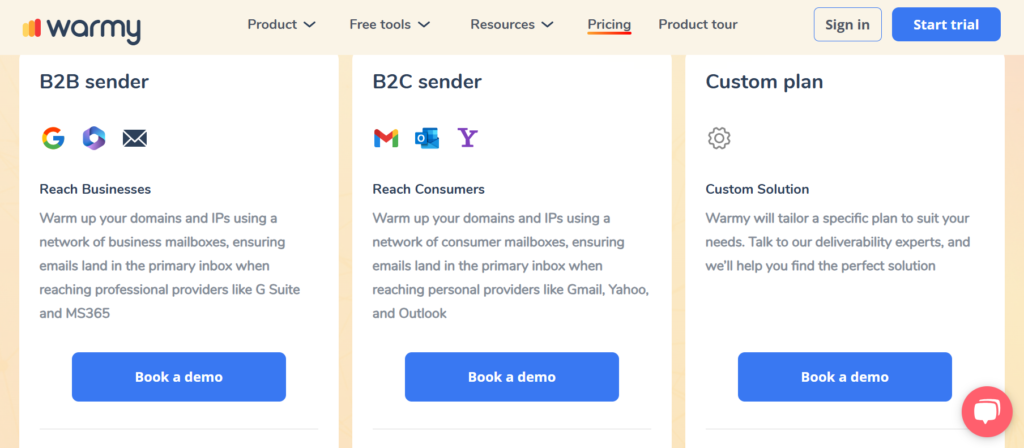Open the Pricing page link
This screenshot has width=1024, height=448.
(609, 25)
